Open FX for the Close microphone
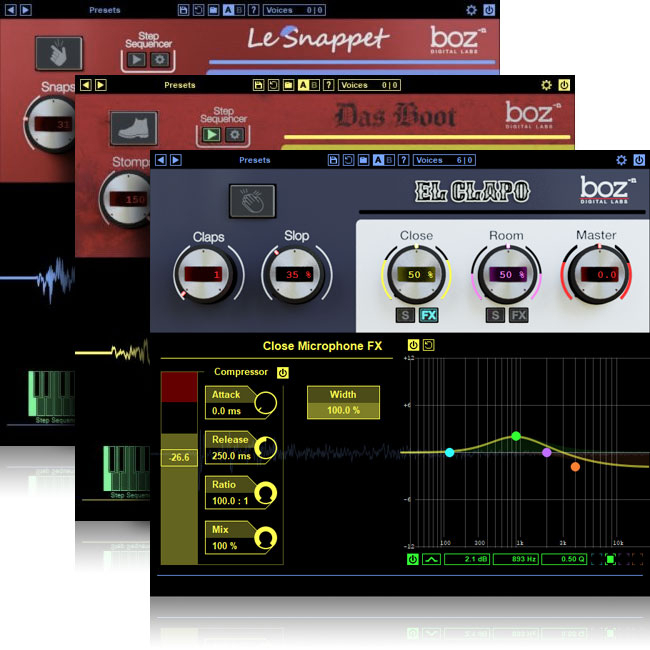Image resolution: width=650 pixels, height=650 pixels. [x=429, y=315]
